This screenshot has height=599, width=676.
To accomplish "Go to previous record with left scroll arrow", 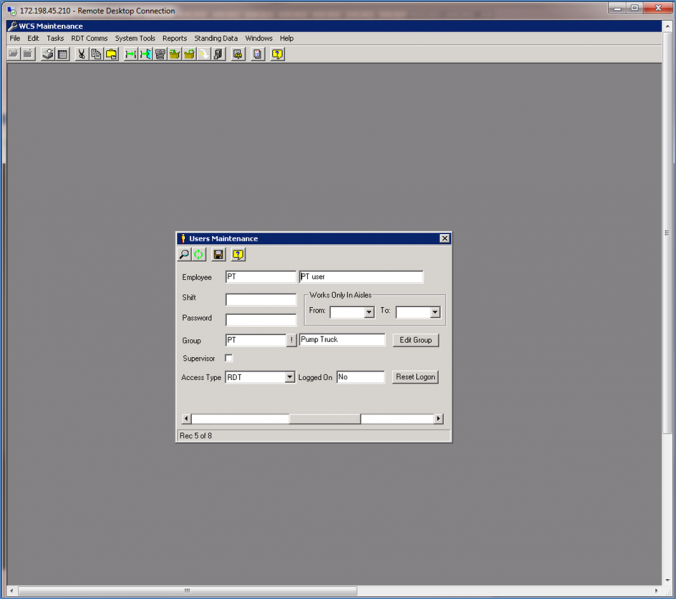I will [x=186, y=418].
